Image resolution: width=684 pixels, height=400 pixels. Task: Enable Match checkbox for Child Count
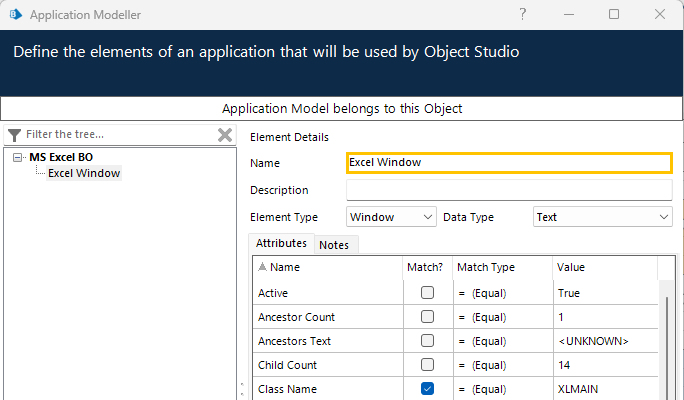pyautogui.click(x=427, y=364)
